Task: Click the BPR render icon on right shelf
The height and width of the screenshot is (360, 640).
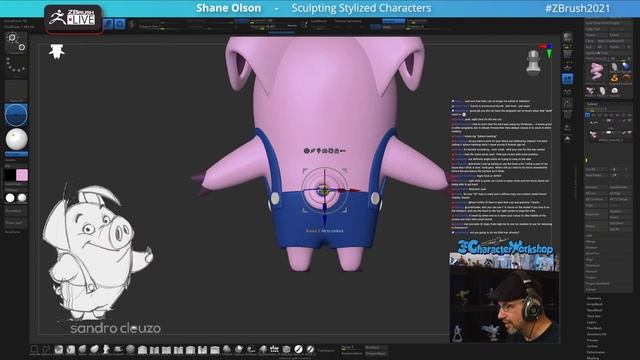Action: 567,38
